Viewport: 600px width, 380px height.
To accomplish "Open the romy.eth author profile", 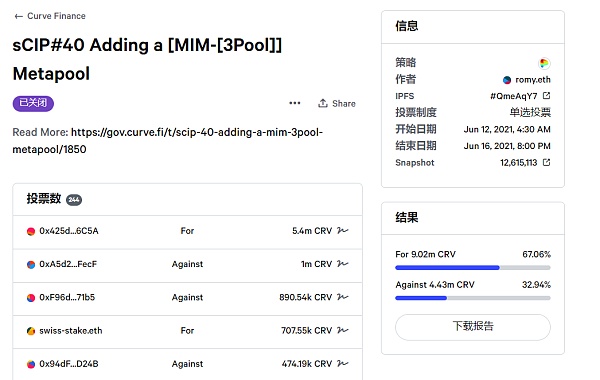I will click(533, 80).
